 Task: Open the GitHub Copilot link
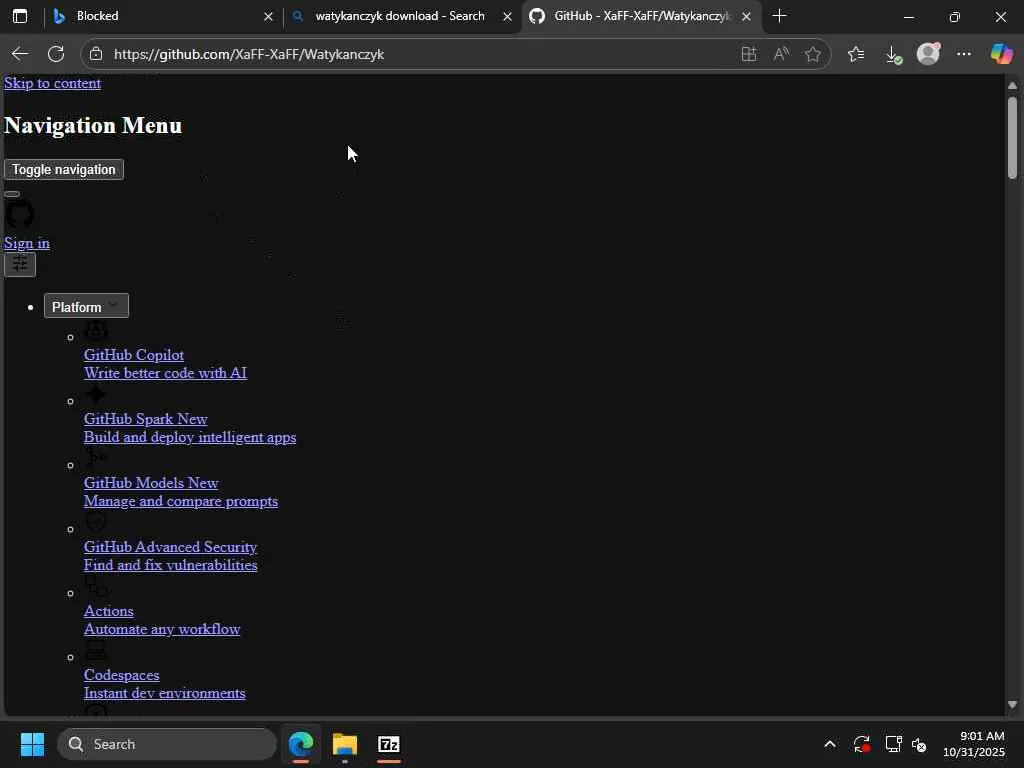(x=134, y=355)
